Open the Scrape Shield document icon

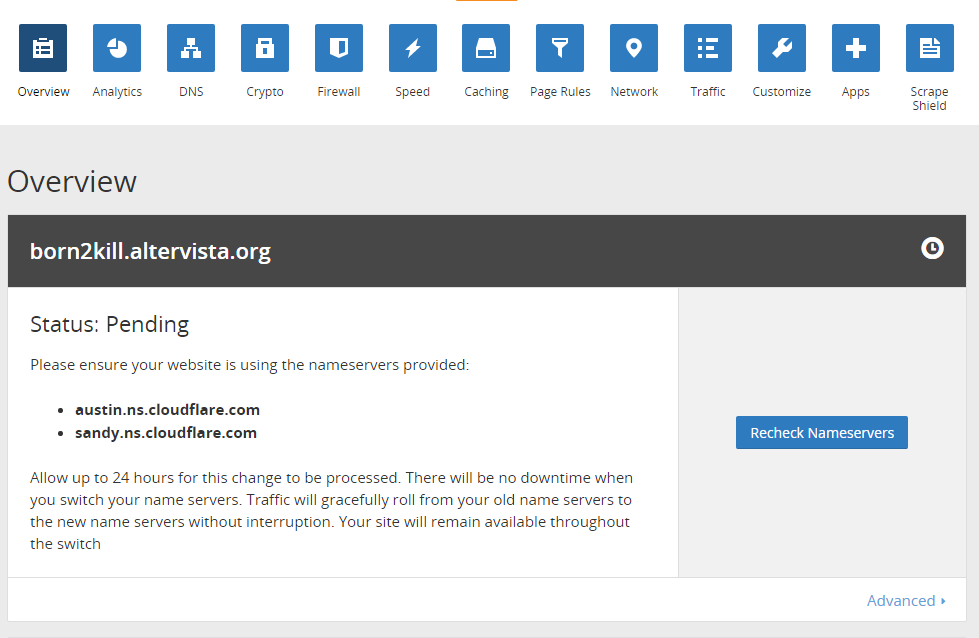click(x=930, y=48)
